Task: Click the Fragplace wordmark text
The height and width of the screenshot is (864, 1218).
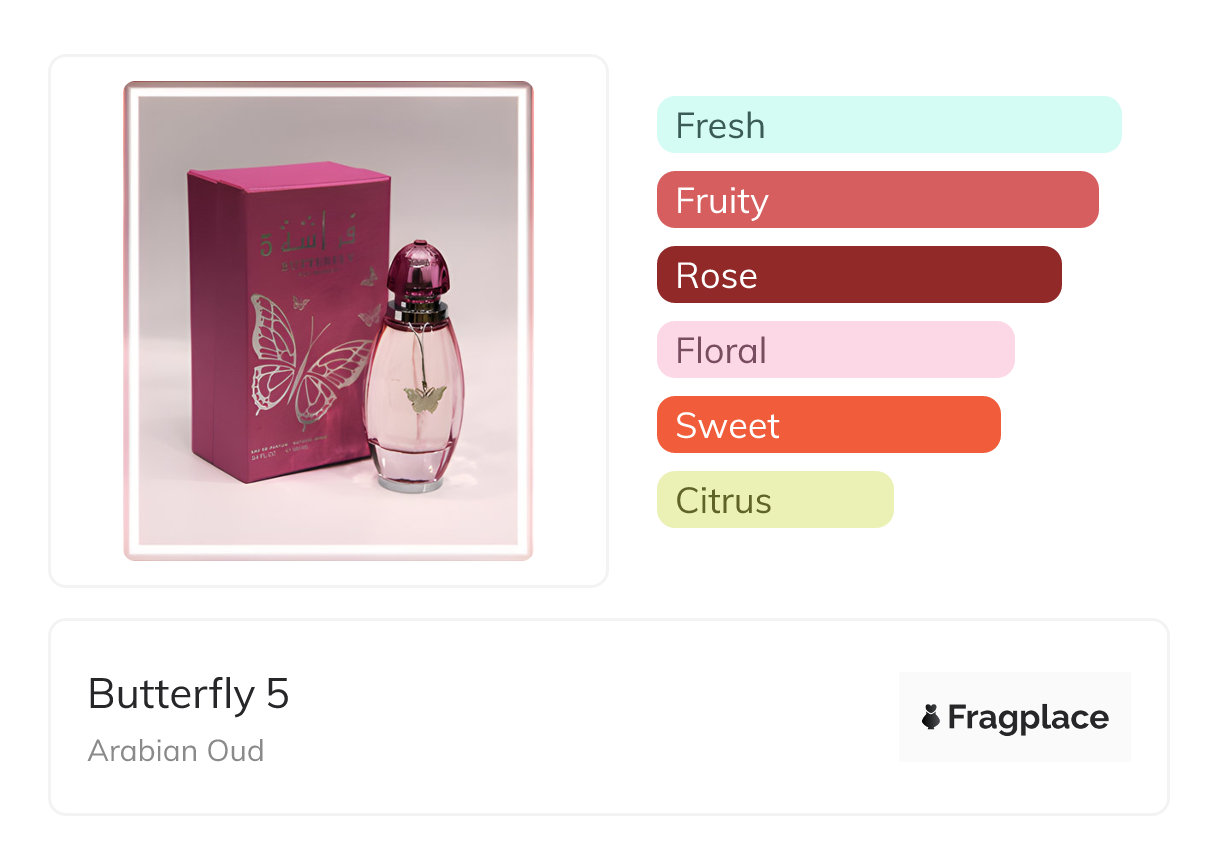Action: tap(1027, 717)
